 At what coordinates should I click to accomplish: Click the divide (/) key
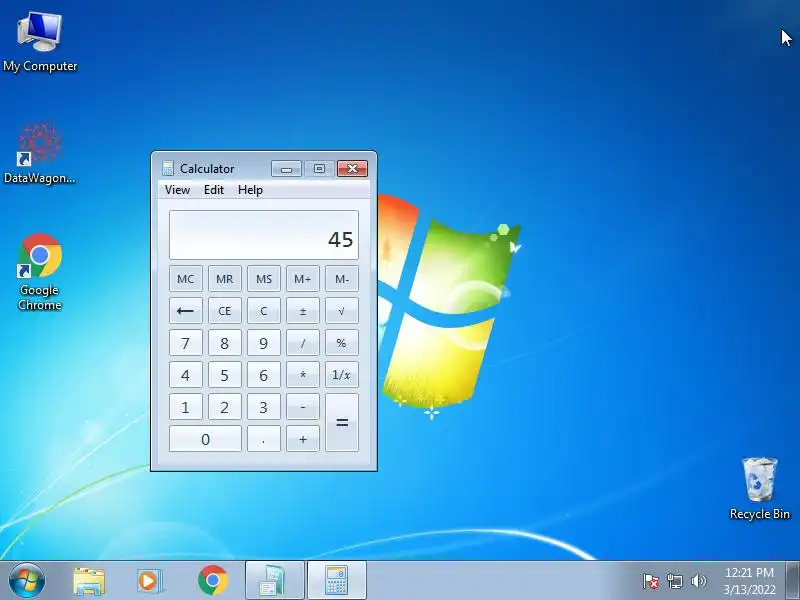pyautogui.click(x=303, y=343)
